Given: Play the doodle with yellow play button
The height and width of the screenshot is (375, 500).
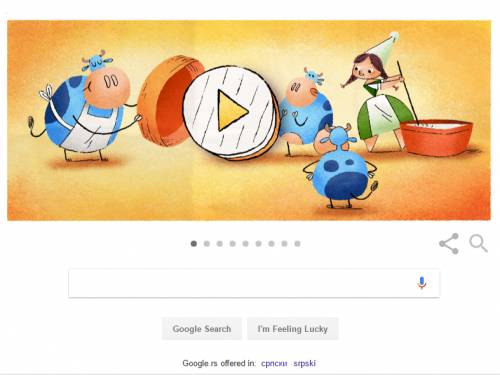Looking at the screenshot, I should pyautogui.click(x=232, y=110).
